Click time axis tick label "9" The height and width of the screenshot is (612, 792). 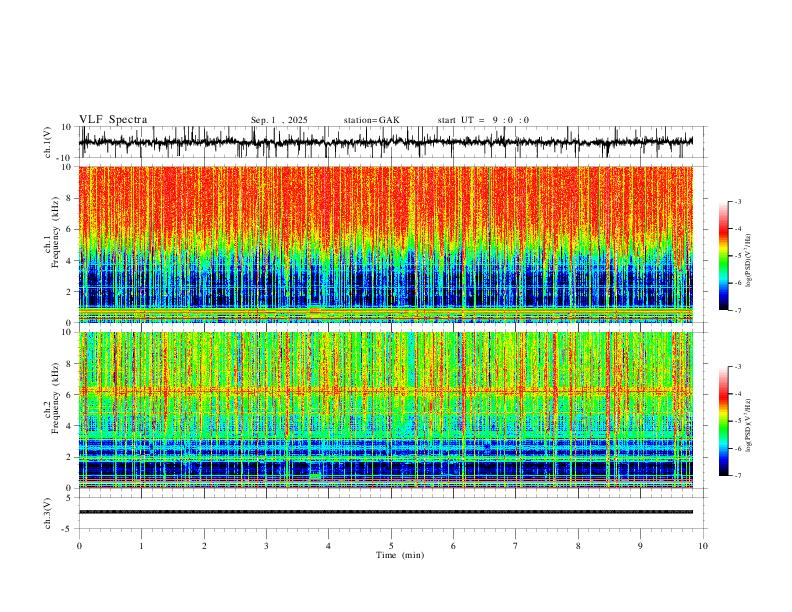640,546
